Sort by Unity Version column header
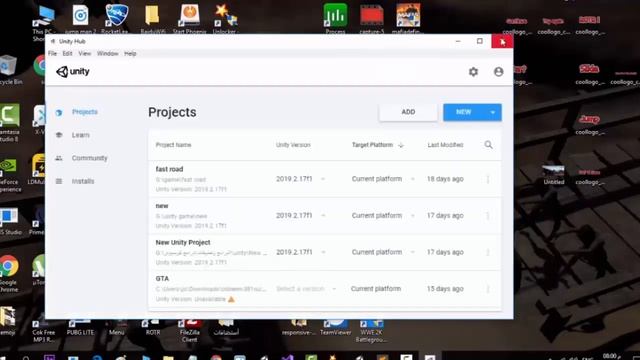The width and height of the screenshot is (640, 360). [x=293, y=145]
